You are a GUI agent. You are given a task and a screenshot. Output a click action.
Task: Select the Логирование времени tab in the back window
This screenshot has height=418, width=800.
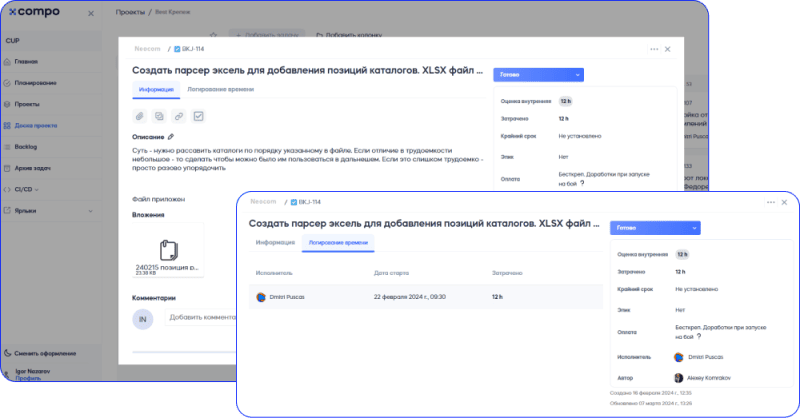click(220, 89)
